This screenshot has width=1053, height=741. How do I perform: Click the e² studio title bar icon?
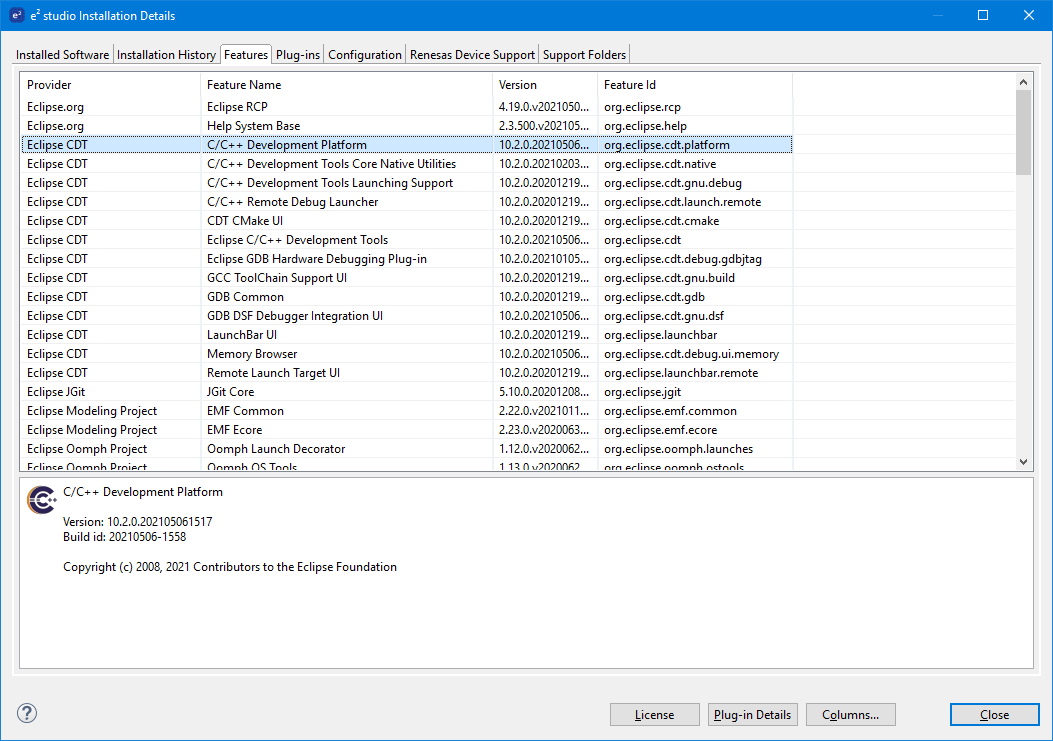point(17,15)
